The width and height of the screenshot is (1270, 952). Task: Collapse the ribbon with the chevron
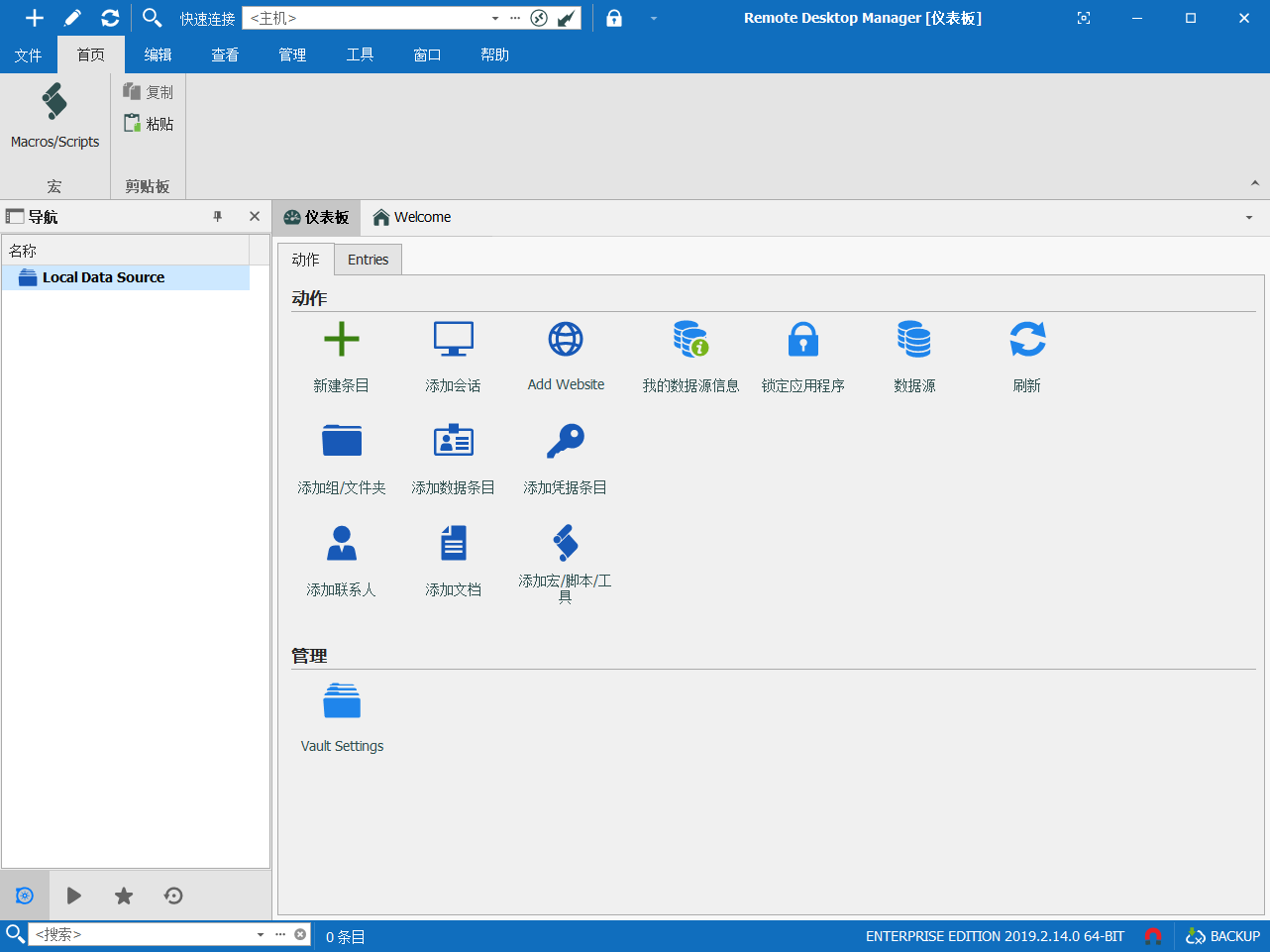point(1255,183)
